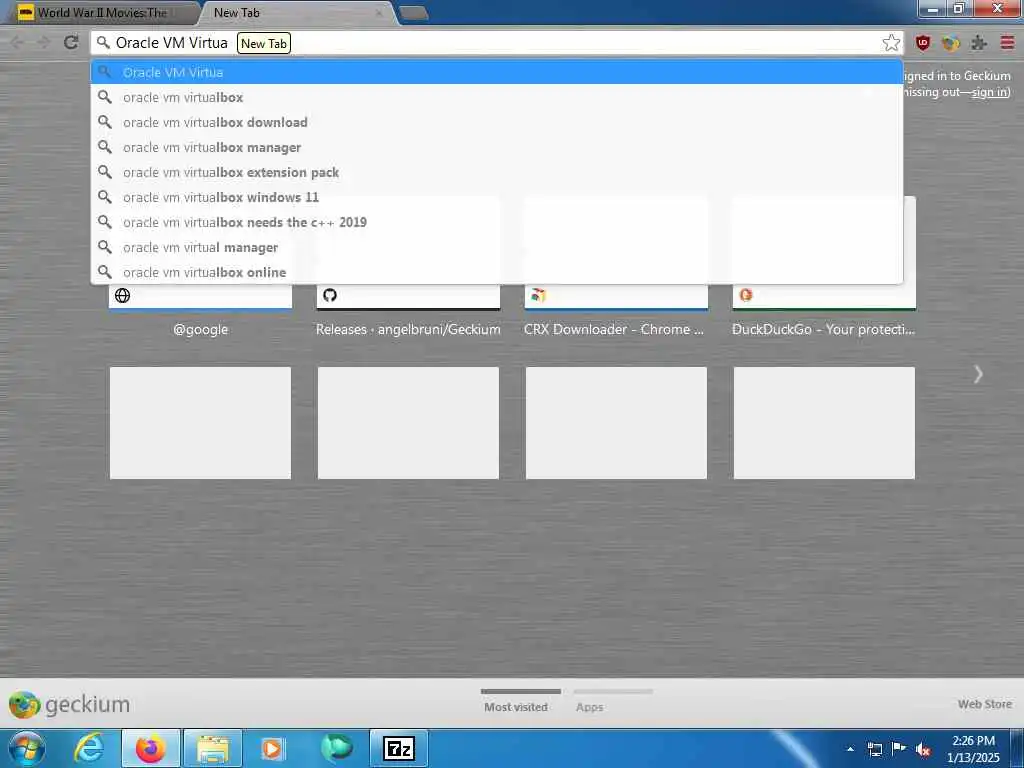
Task: Click the globe favicon on @google tile
Action: (122, 295)
